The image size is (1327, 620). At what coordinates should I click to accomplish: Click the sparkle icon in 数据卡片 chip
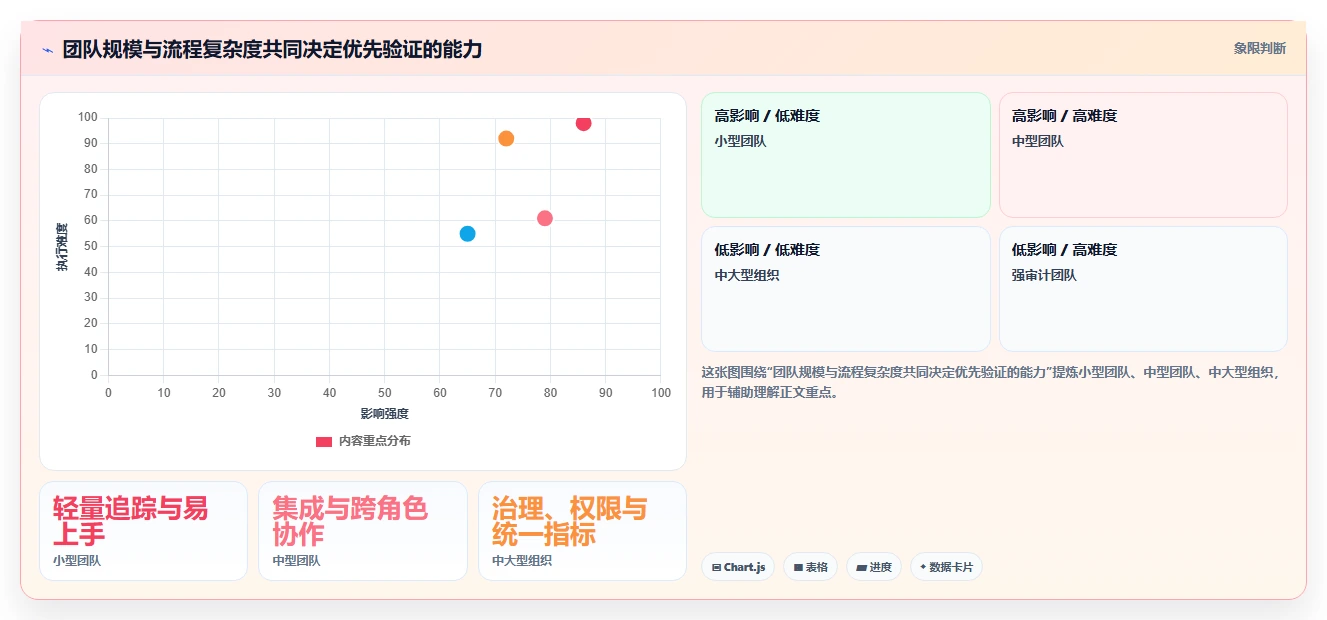pyautogui.click(x=923, y=567)
